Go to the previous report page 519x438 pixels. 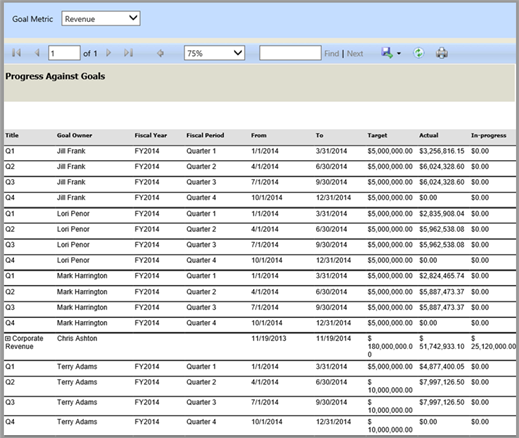tap(37, 53)
